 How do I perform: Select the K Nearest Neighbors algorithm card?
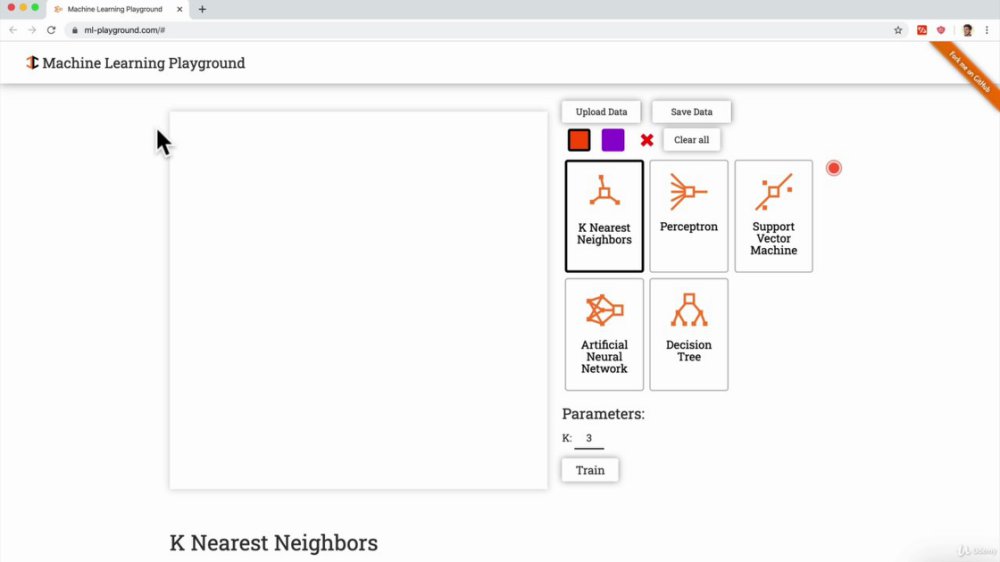[604, 216]
